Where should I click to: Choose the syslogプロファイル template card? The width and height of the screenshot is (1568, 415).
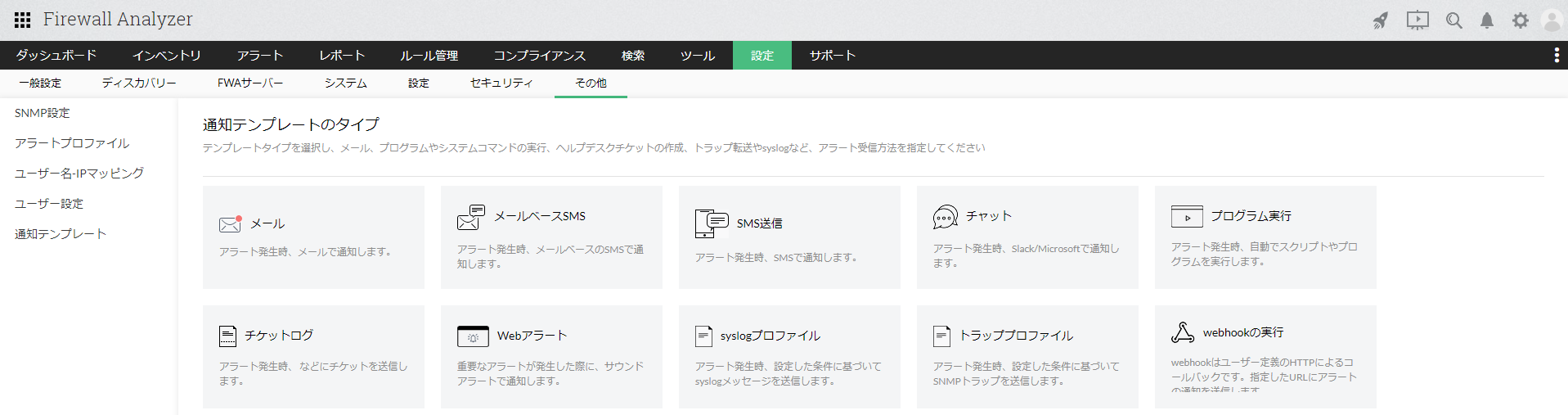pos(788,357)
